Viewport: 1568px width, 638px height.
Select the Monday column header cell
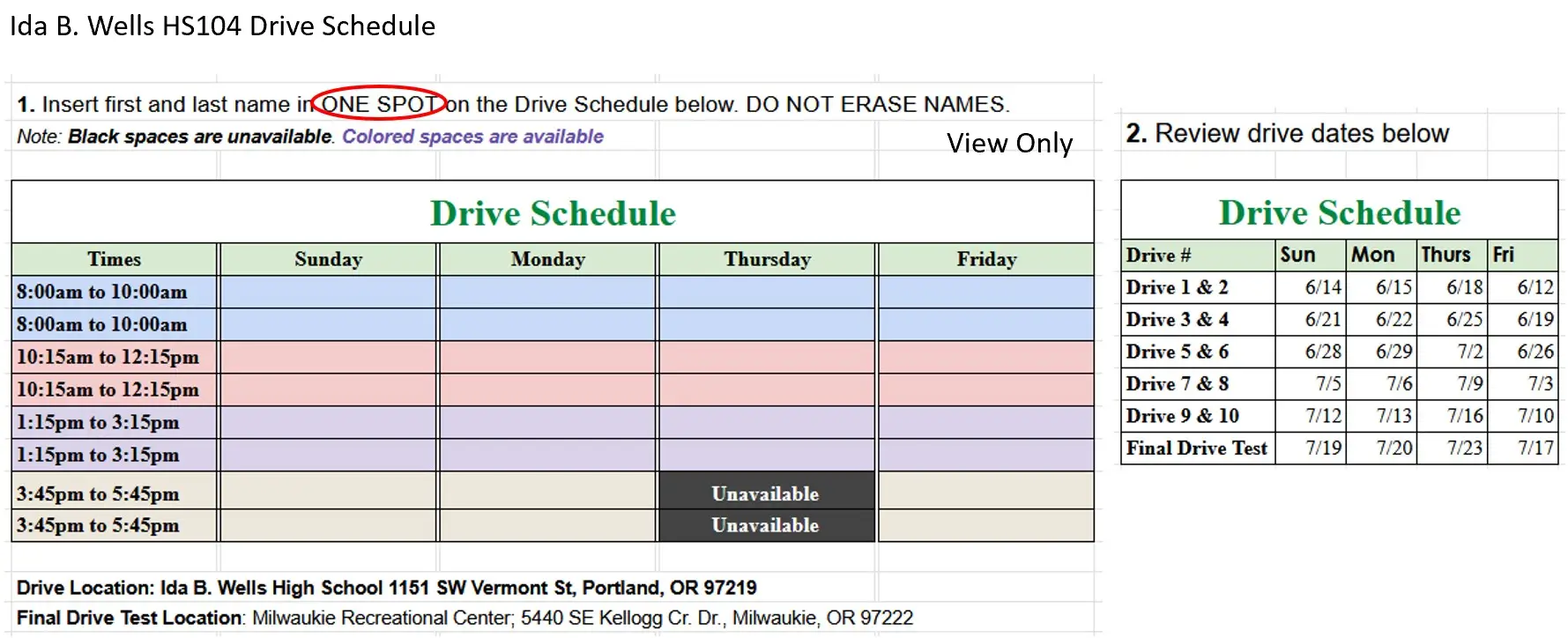point(547,259)
